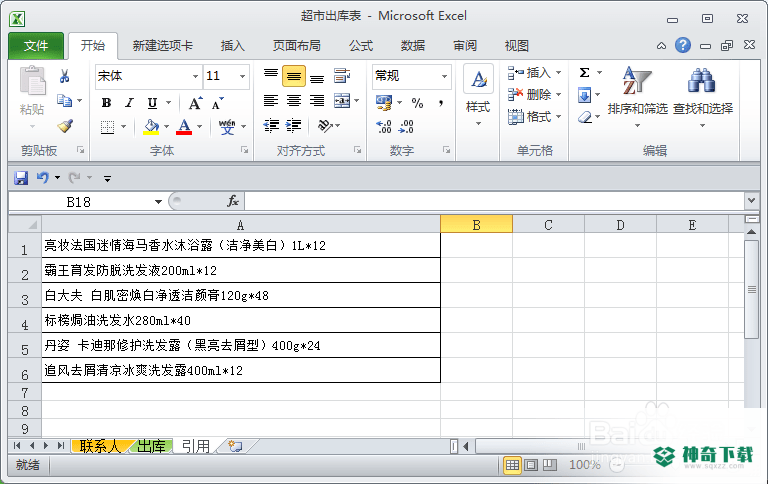Align text to bottom of cell

pyautogui.click(x=317, y=76)
